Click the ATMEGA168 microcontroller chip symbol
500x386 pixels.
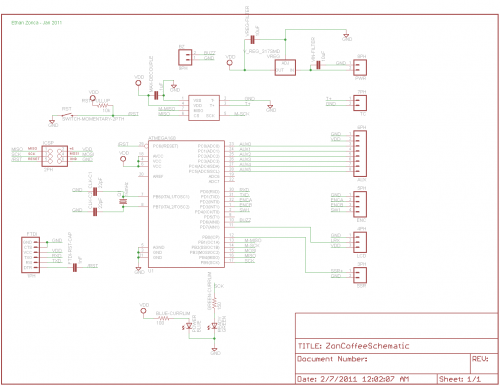[186, 204]
